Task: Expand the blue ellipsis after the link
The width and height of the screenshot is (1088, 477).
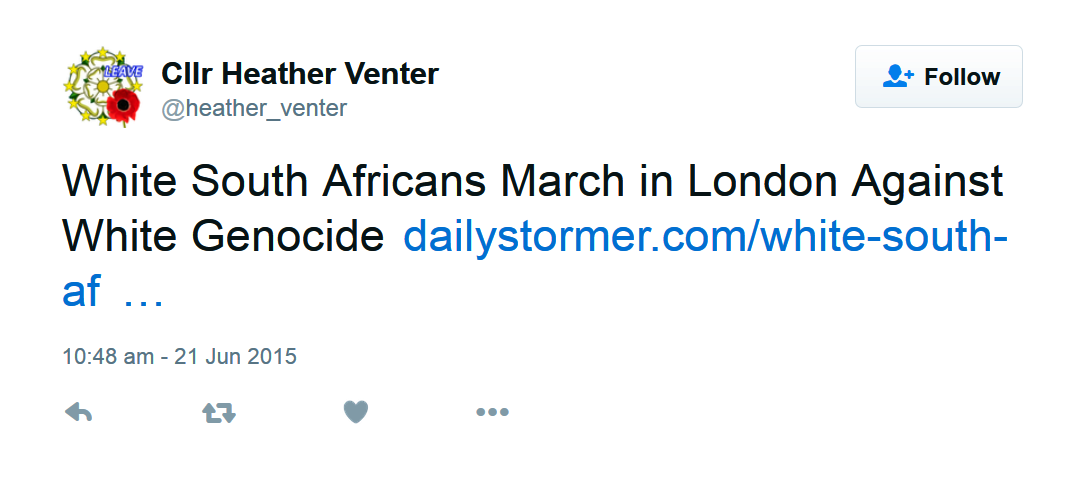Action: pos(141,291)
